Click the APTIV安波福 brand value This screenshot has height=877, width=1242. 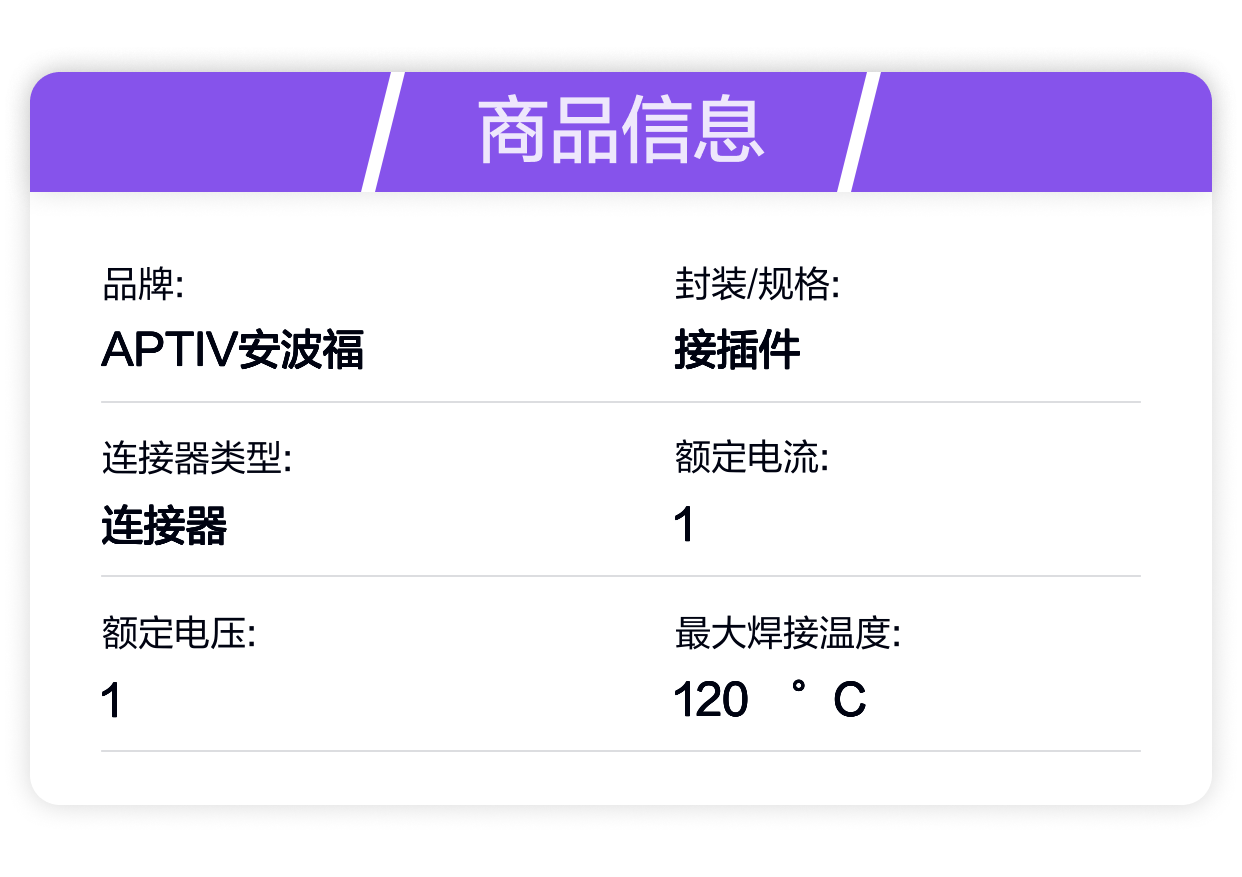point(233,350)
